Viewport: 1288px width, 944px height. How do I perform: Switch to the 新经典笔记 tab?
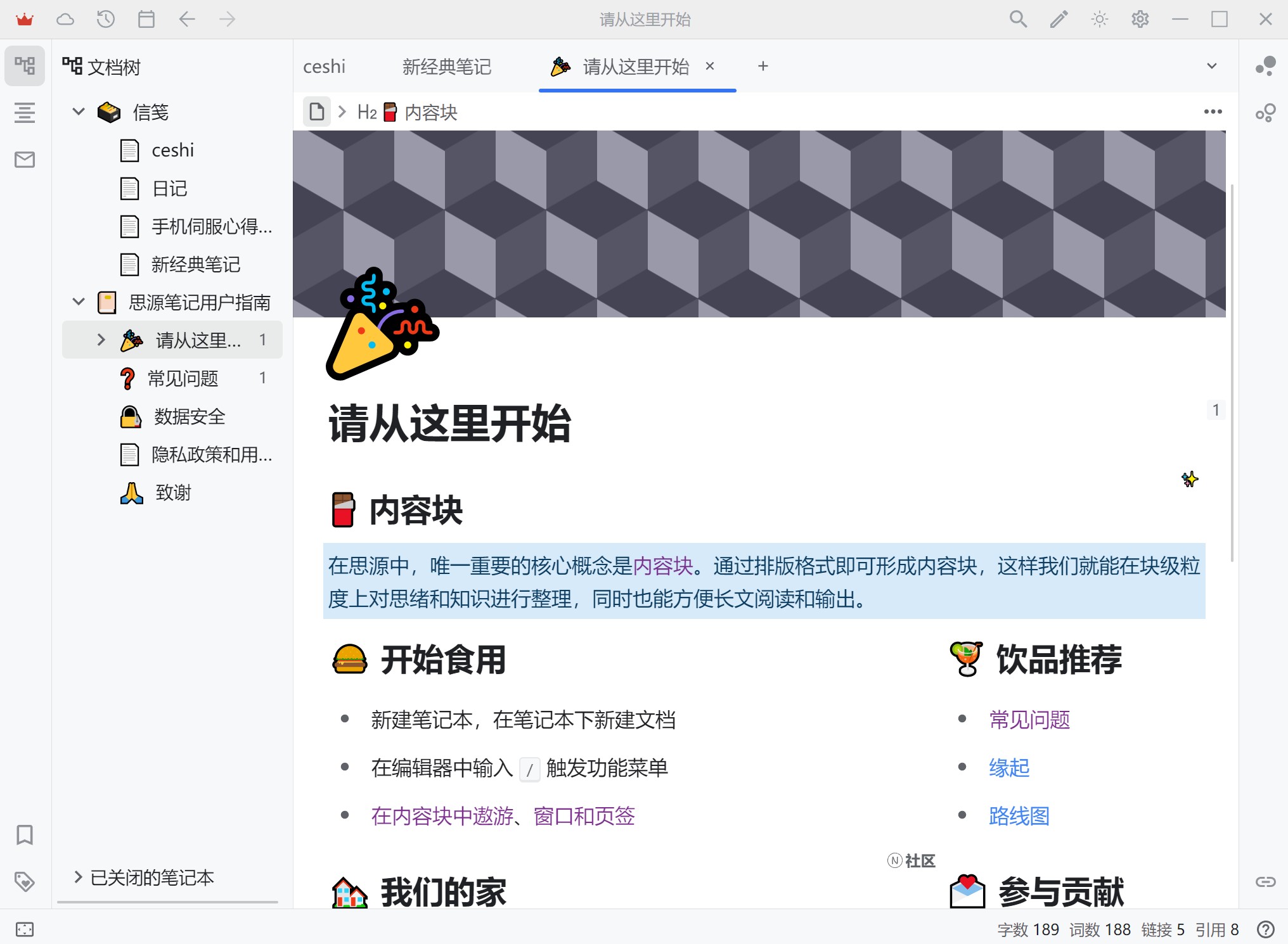click(446, 67)
